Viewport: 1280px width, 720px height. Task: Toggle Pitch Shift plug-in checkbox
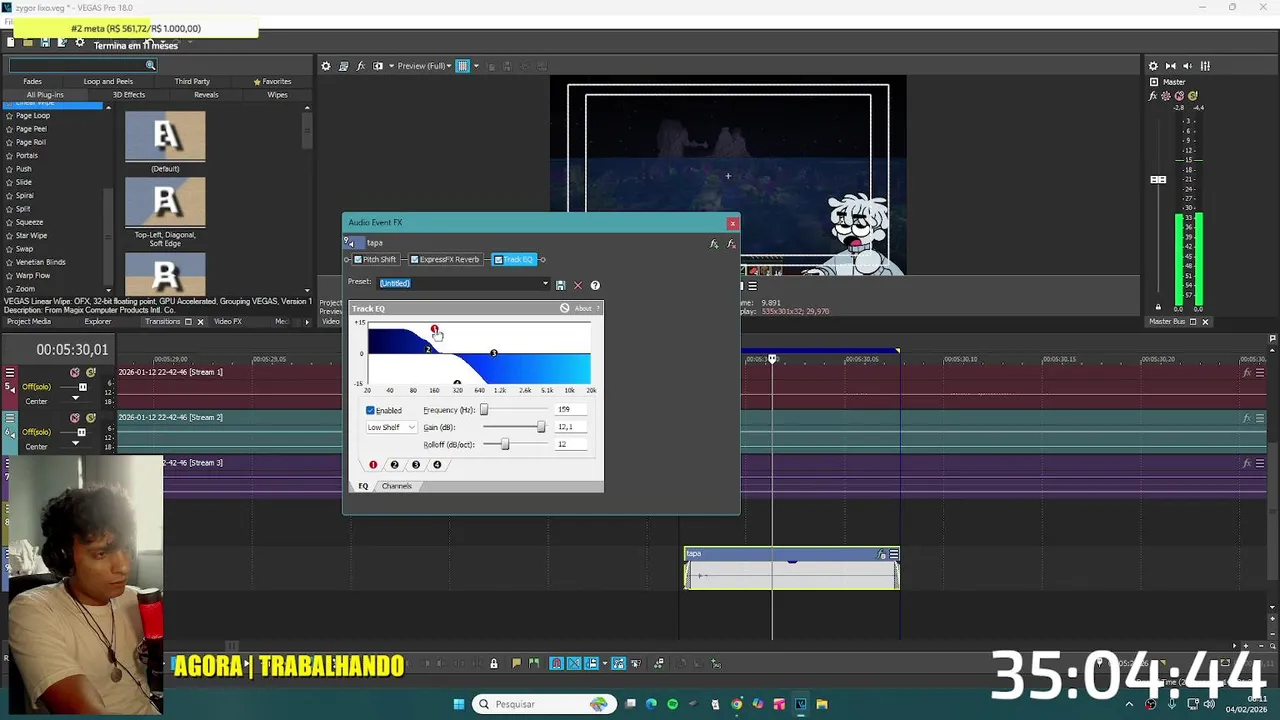click(x=358, y=260)
